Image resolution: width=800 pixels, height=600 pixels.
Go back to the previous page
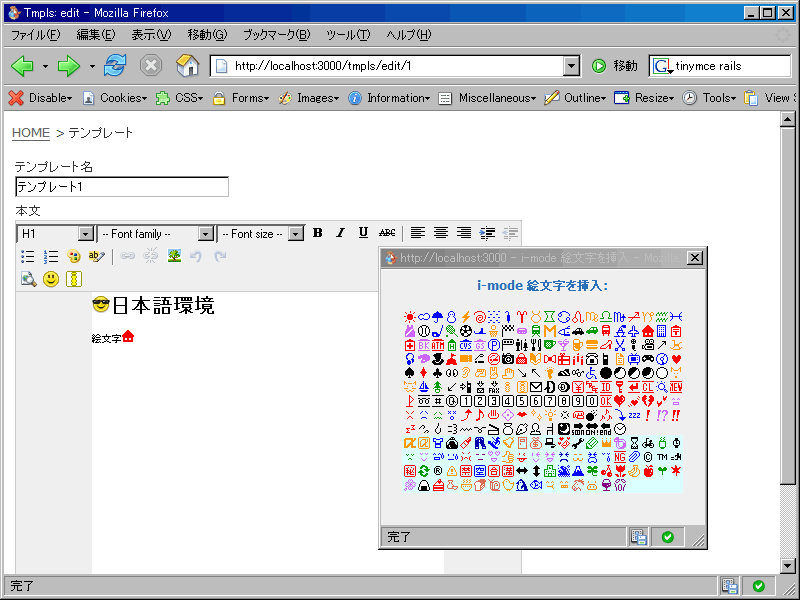[22, 66]
